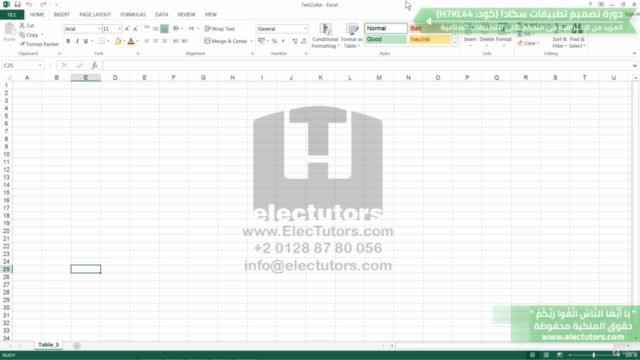Viewport: 640px width, 360px height.
Task: Apply cell borders icon
Action: click(x=102, y=41)
